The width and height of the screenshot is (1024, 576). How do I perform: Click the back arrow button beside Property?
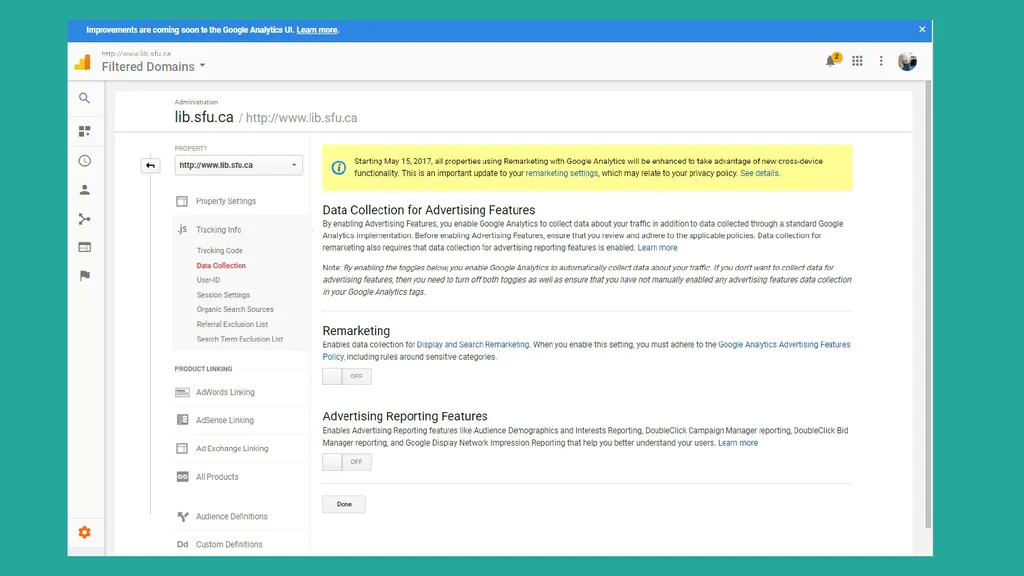150,165
